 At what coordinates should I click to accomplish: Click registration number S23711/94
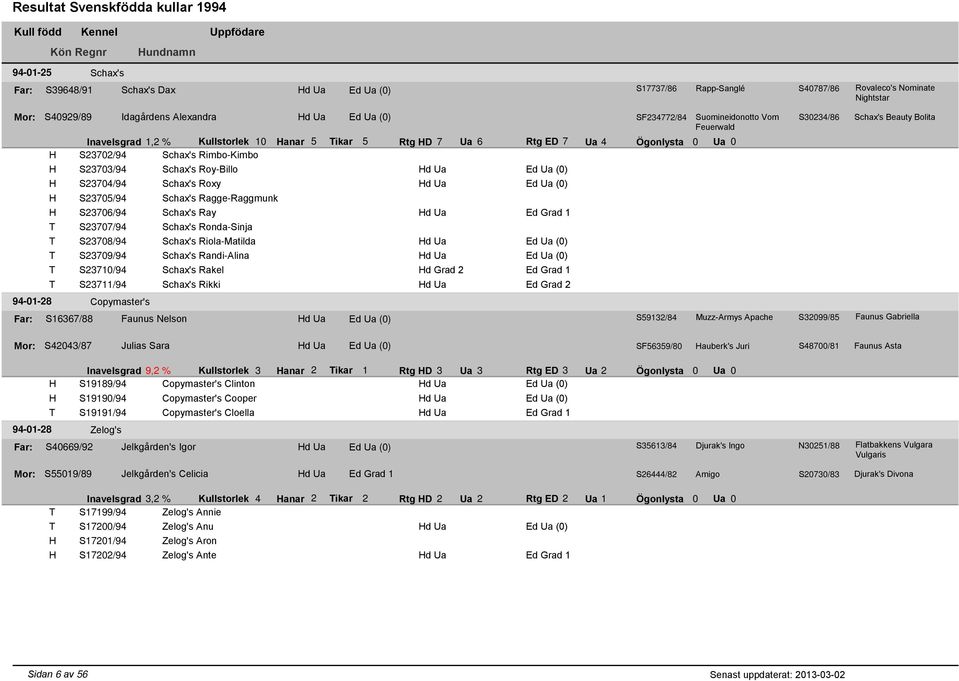tap(103, 285)
